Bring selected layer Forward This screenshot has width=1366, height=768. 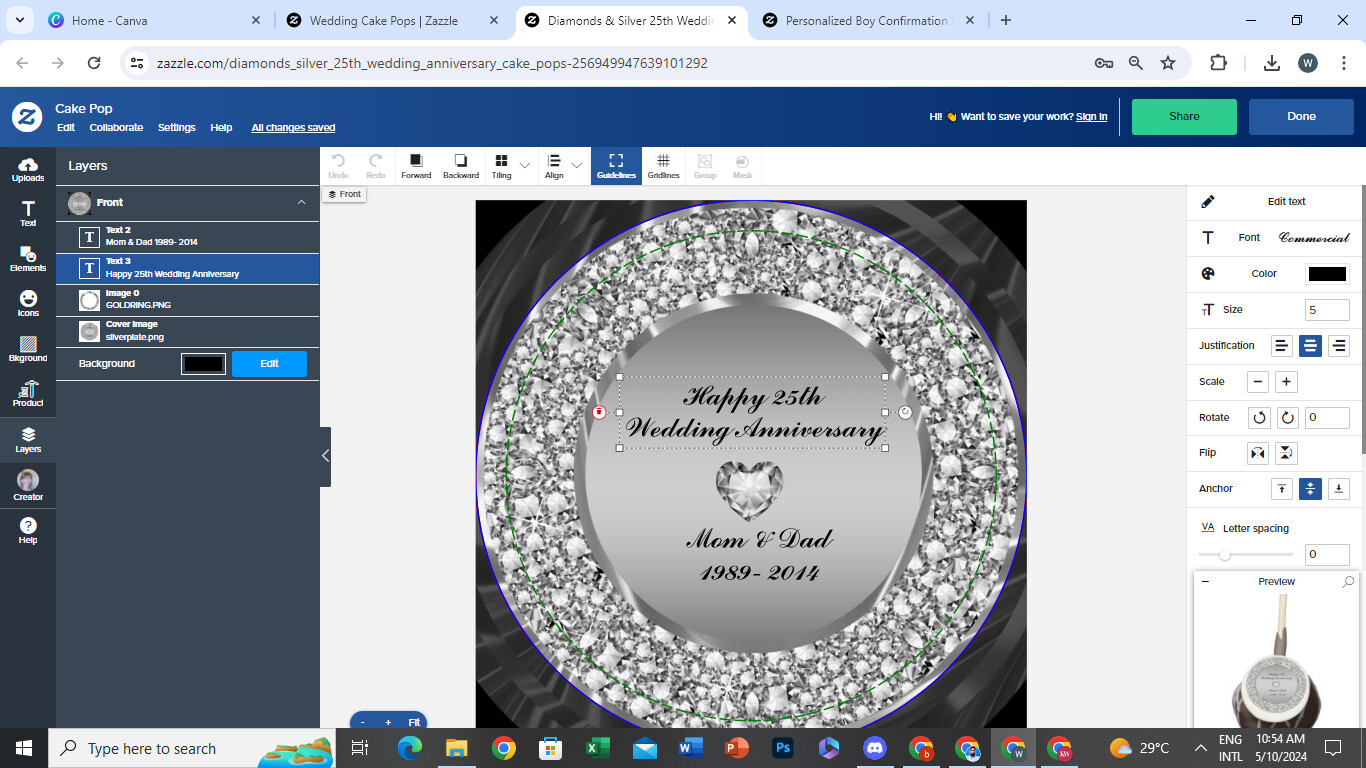point(416,166)
